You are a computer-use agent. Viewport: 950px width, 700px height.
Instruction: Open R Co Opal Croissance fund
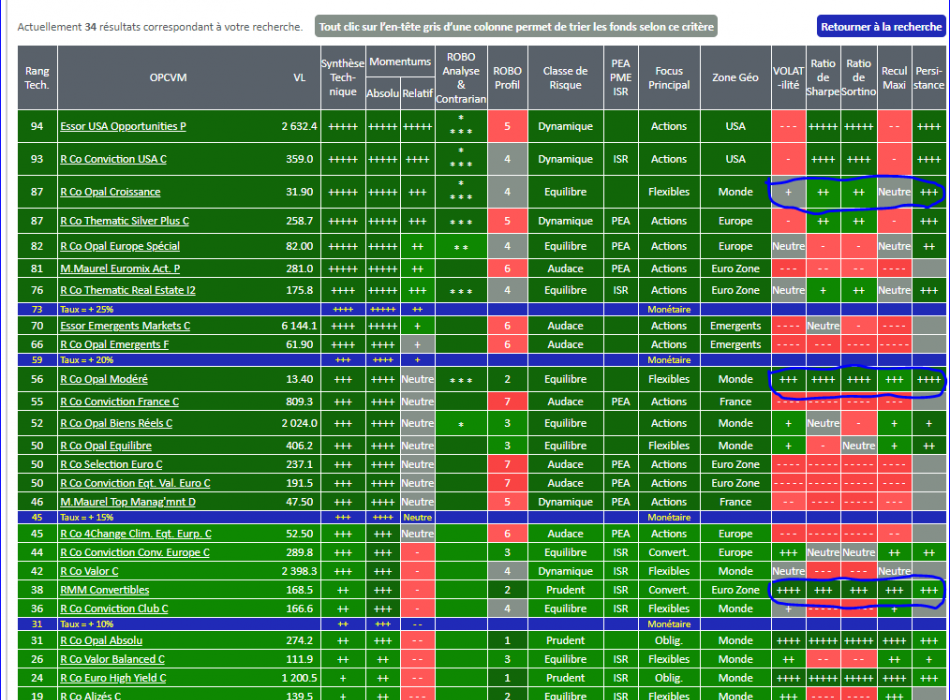click(x=110, y=192)
